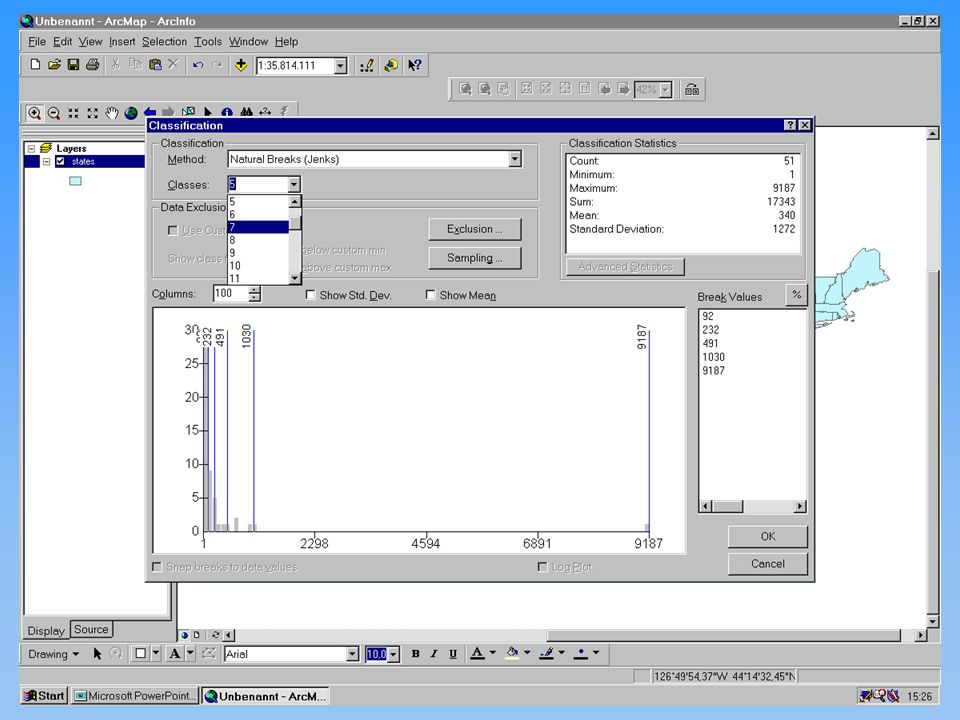Viewport: 960px width, 720px height.
Task: Zoom to full extent globe icon
Action: pos(130,113)
